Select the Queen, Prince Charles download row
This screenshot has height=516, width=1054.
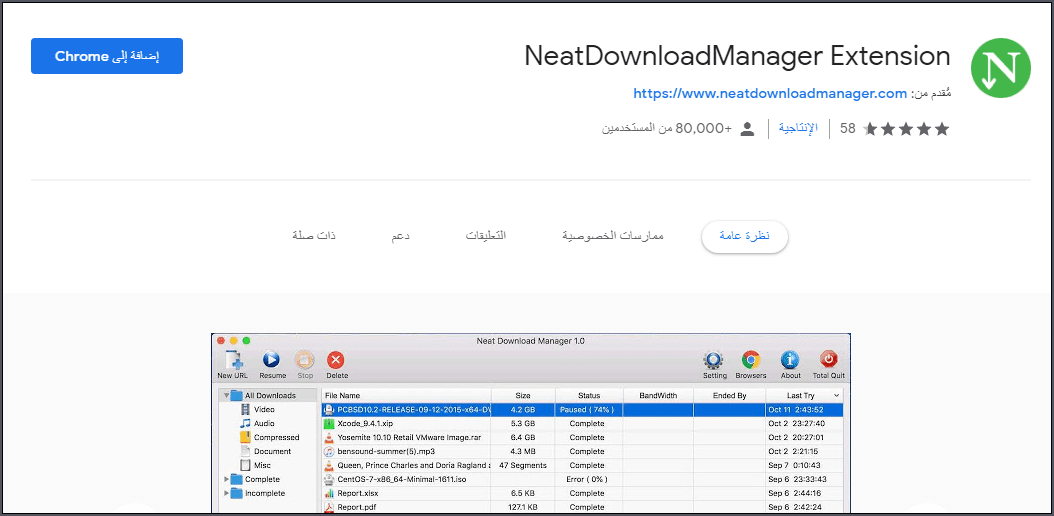(582, 465)
